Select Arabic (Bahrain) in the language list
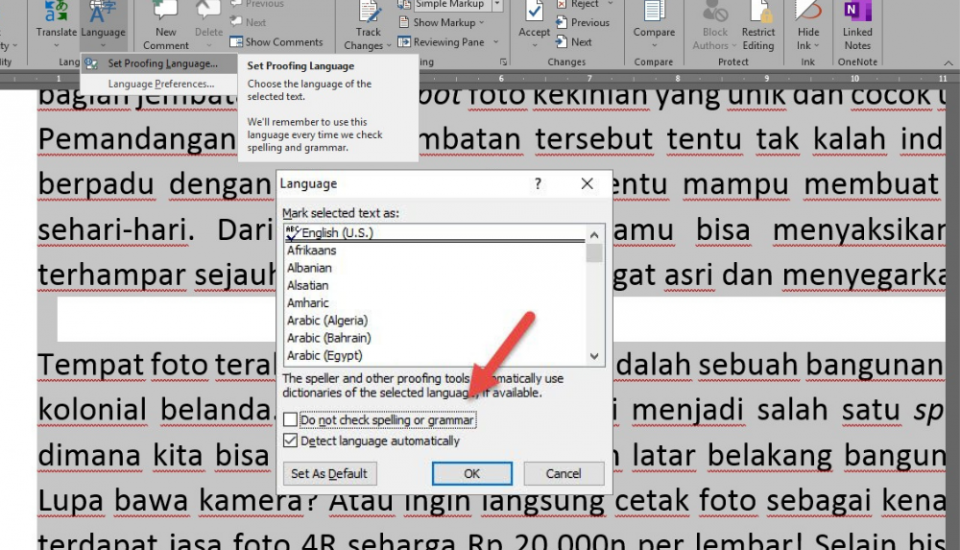This screenshot has width=960, height=550. (435, 337)
